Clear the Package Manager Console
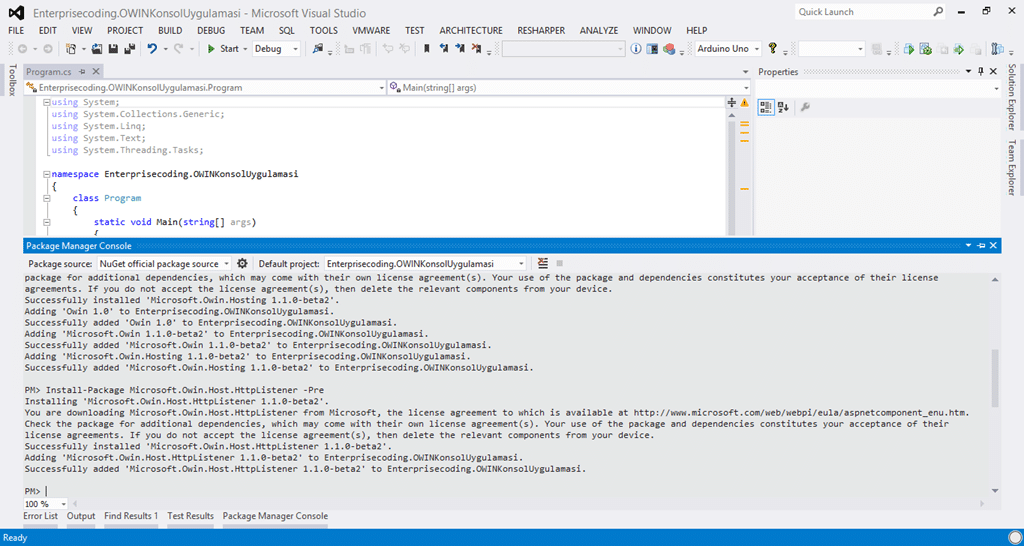Viewport: 1024px width, 546px height. click(543, 264)
